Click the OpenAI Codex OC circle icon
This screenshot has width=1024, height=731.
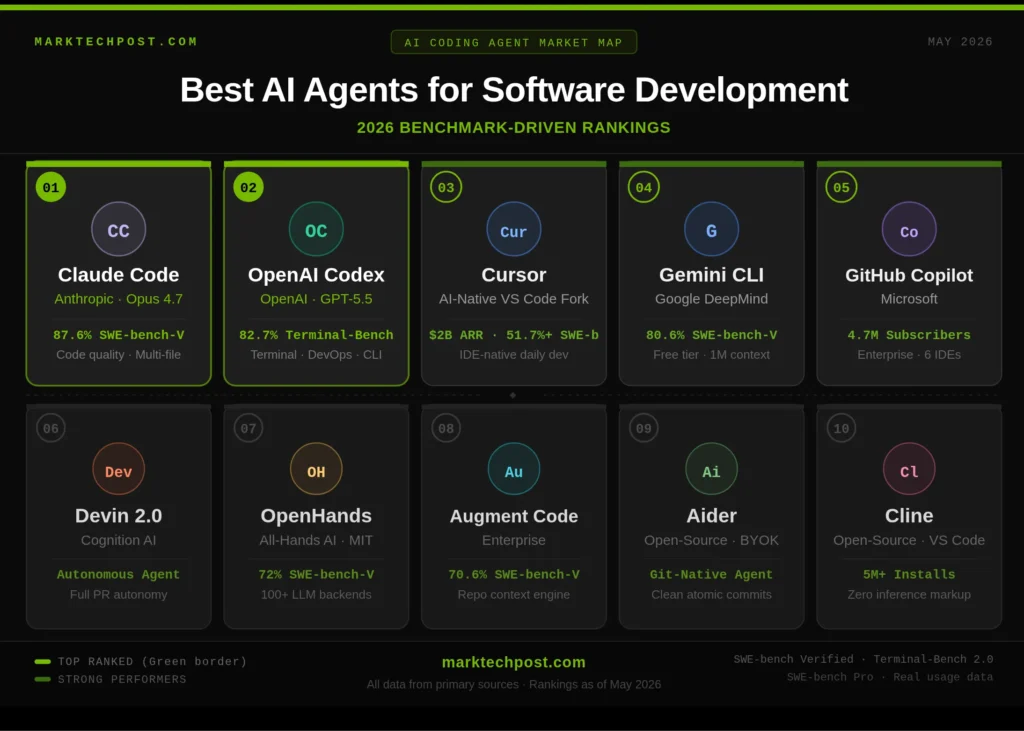click(x=316, y=229)
